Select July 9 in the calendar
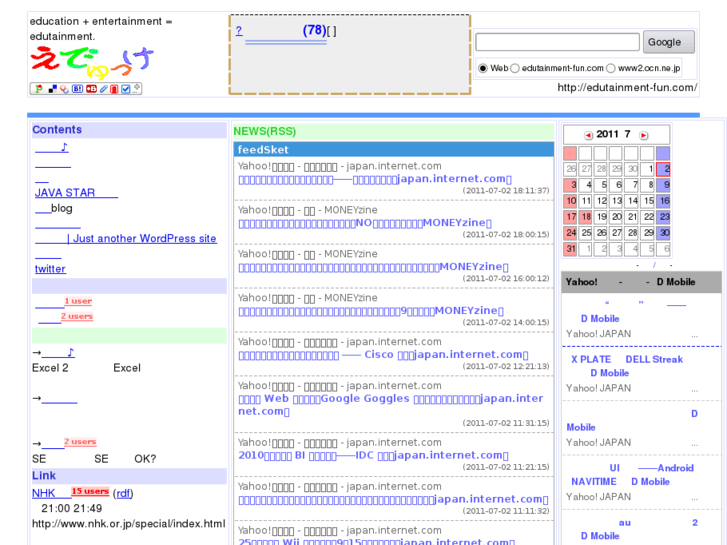 click(x=663, y=185)
